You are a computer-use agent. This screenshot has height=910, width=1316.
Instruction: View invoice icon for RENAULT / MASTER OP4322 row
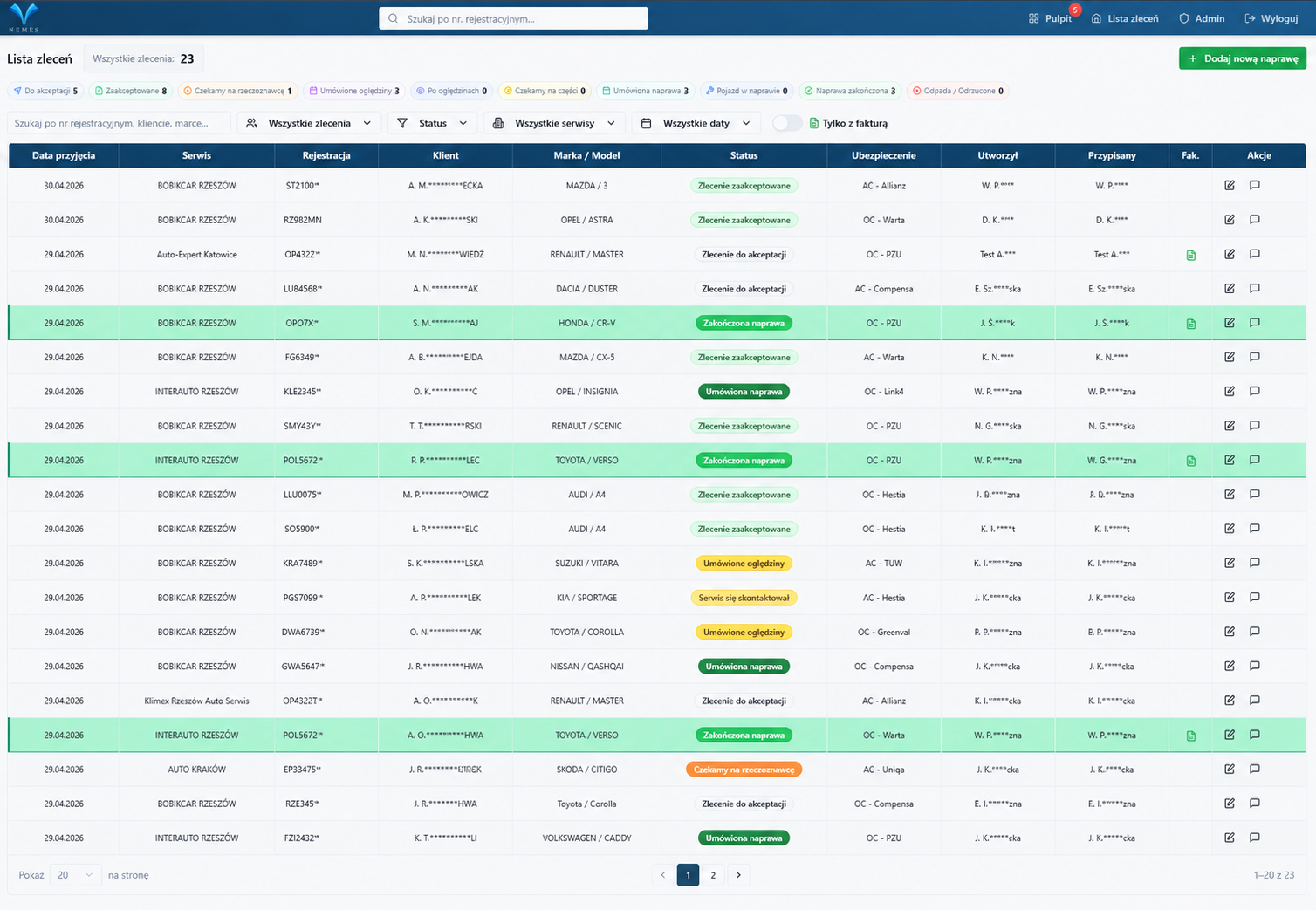click(1191, 255)
